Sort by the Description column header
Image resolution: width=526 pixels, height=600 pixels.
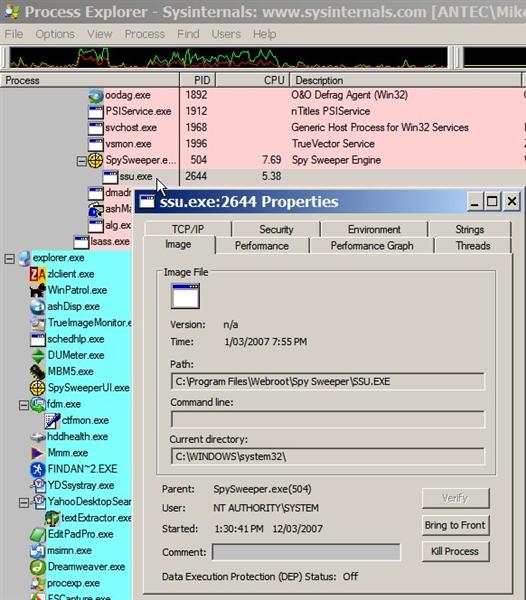(405, 80)
